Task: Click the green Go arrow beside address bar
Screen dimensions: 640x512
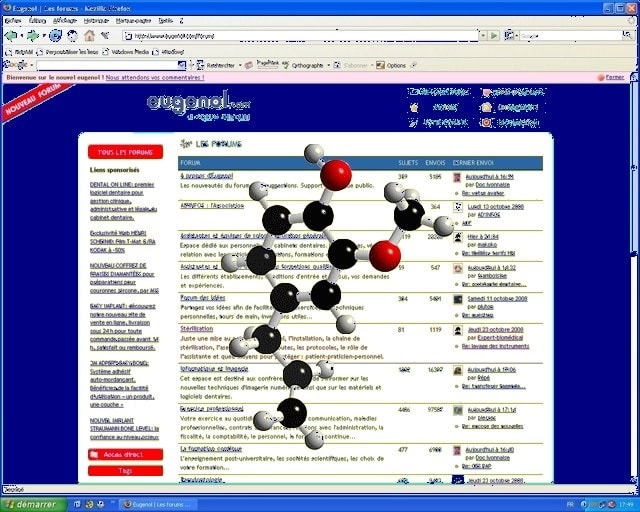Action: [494, 36]
